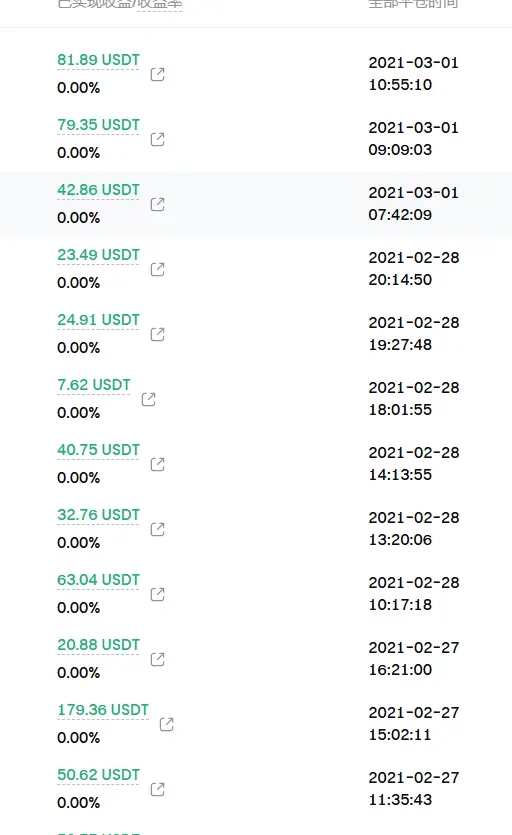Share the 63.04 USDT profit record
512x835 pixels.
(158, 594)
